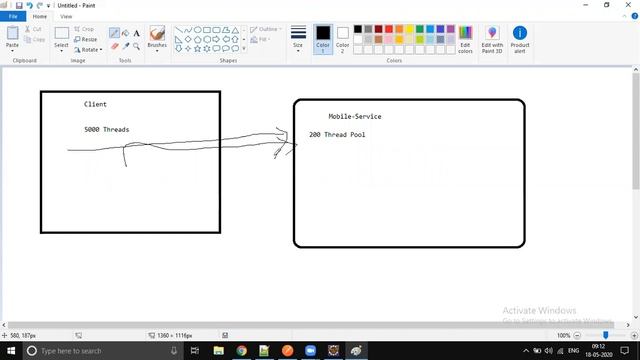Pick the red color swatch
This screenshot has height=360, width=640.
pos(389,29)
